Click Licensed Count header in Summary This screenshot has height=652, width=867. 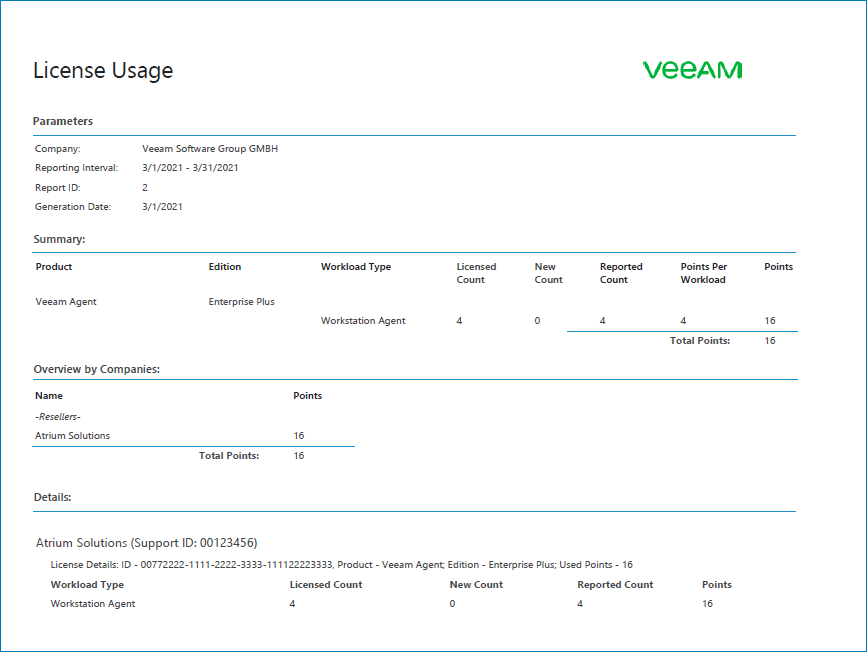(x=476, y=273)
